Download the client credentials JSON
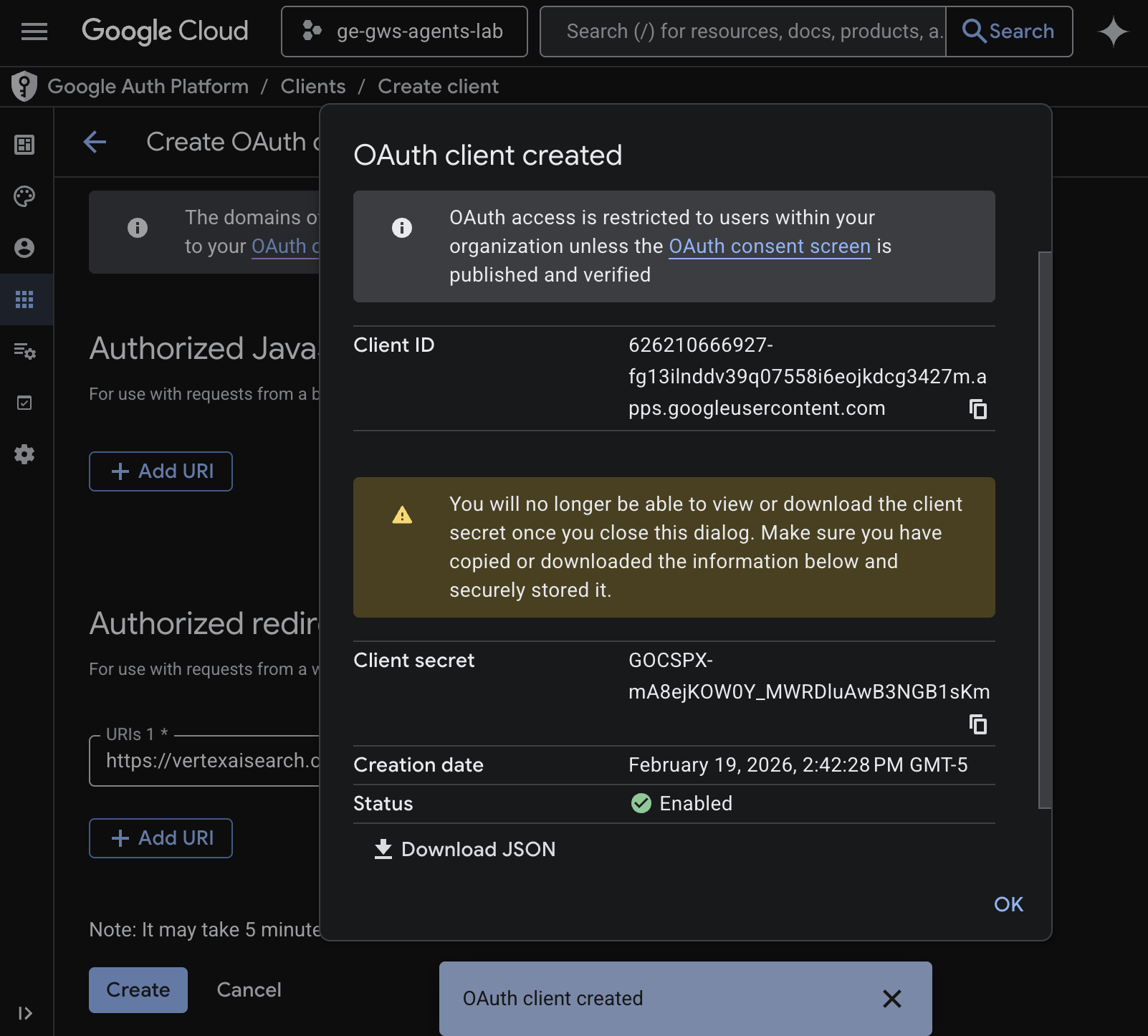 pyautogui.click(x=465, y=849)
